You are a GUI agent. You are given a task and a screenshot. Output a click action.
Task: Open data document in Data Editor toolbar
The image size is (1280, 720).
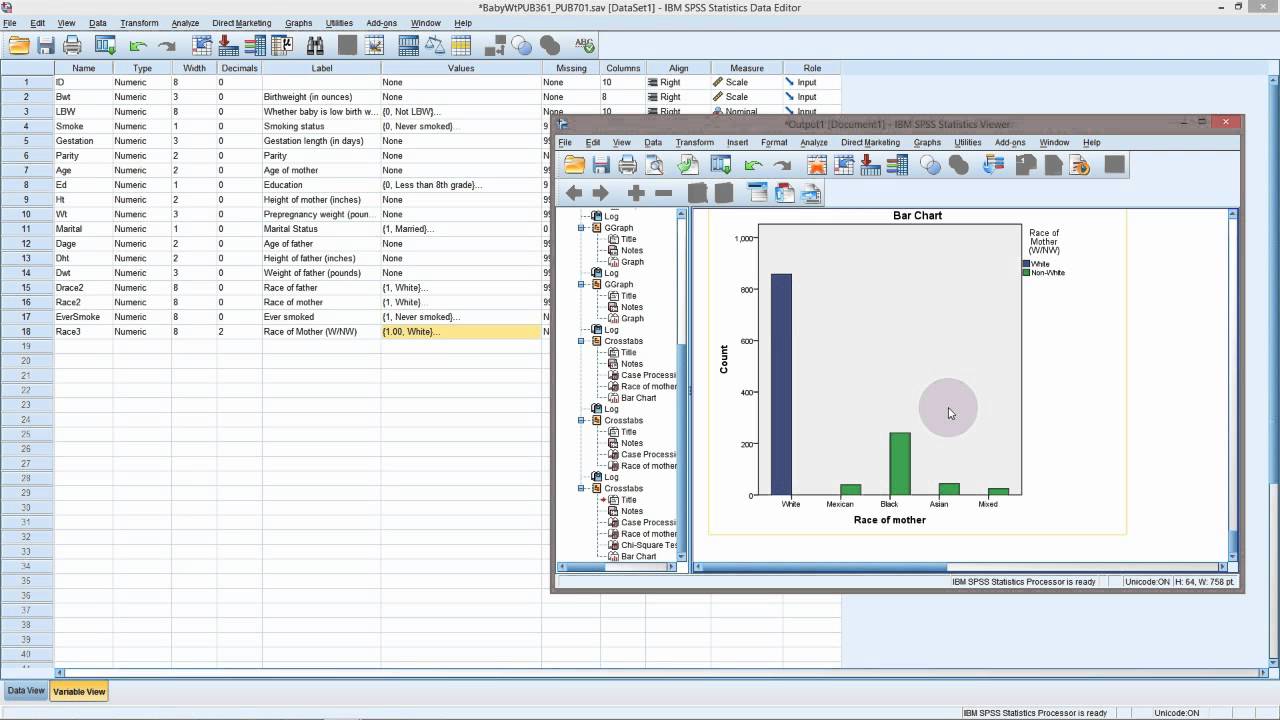tap(19, 45)
